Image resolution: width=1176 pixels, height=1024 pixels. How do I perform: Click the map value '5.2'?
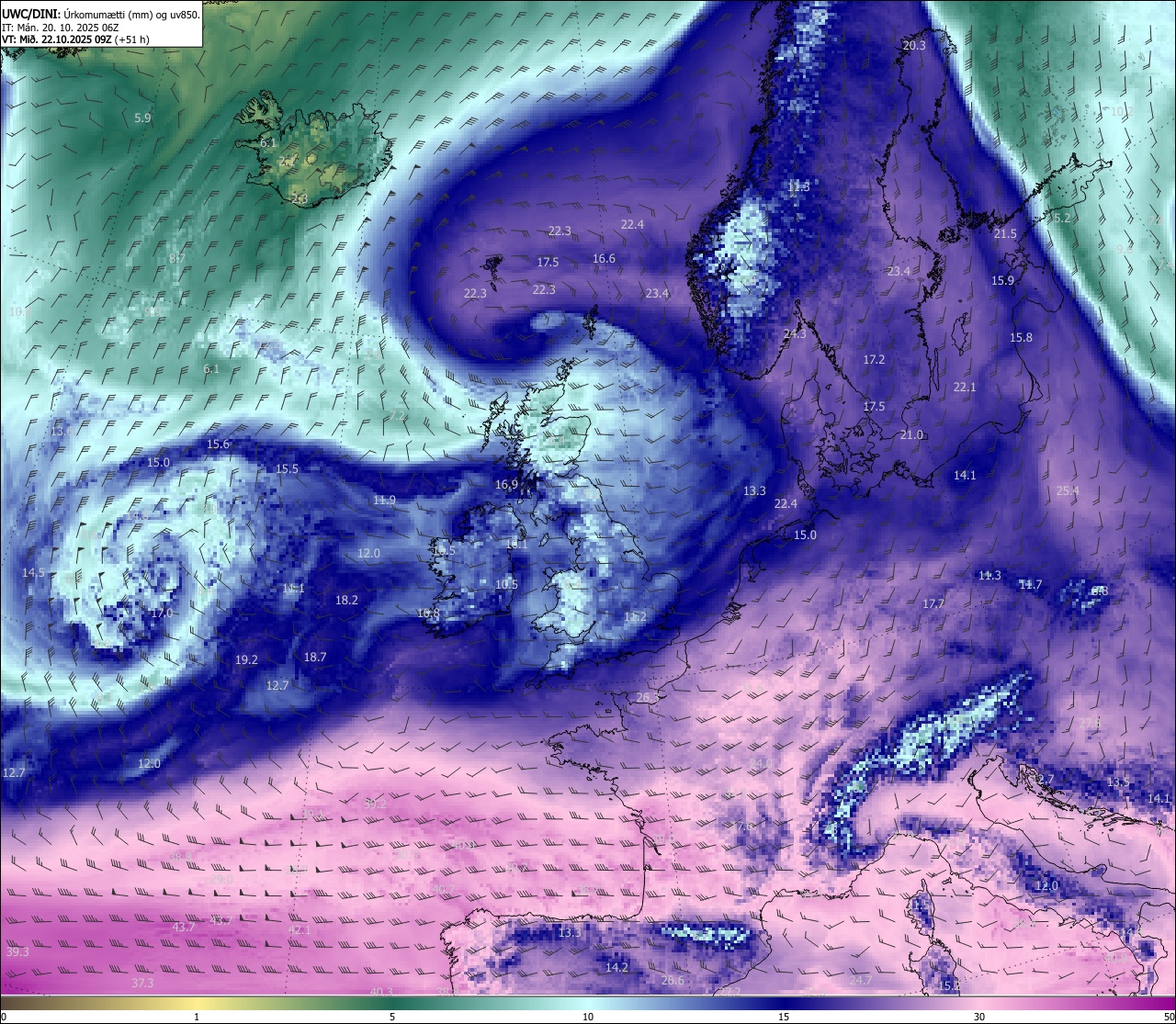click(1062, 218)
